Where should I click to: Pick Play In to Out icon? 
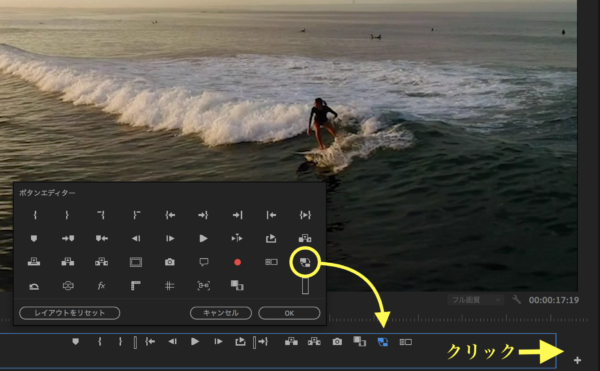pyautogui.click(x=305, y=215)
